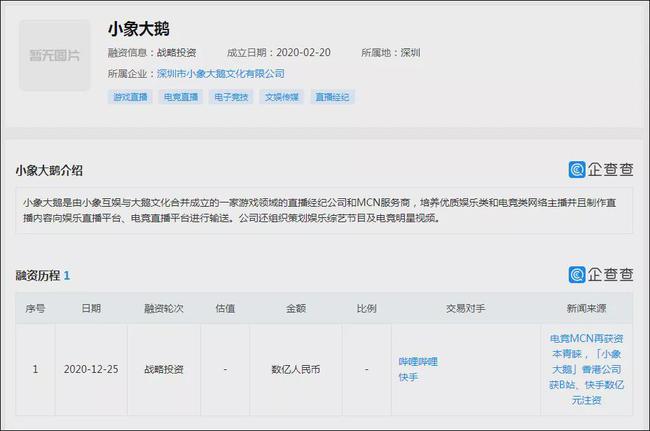Click the 估值 column header
The width and height of the screenshot is (650, 431).
225,308
